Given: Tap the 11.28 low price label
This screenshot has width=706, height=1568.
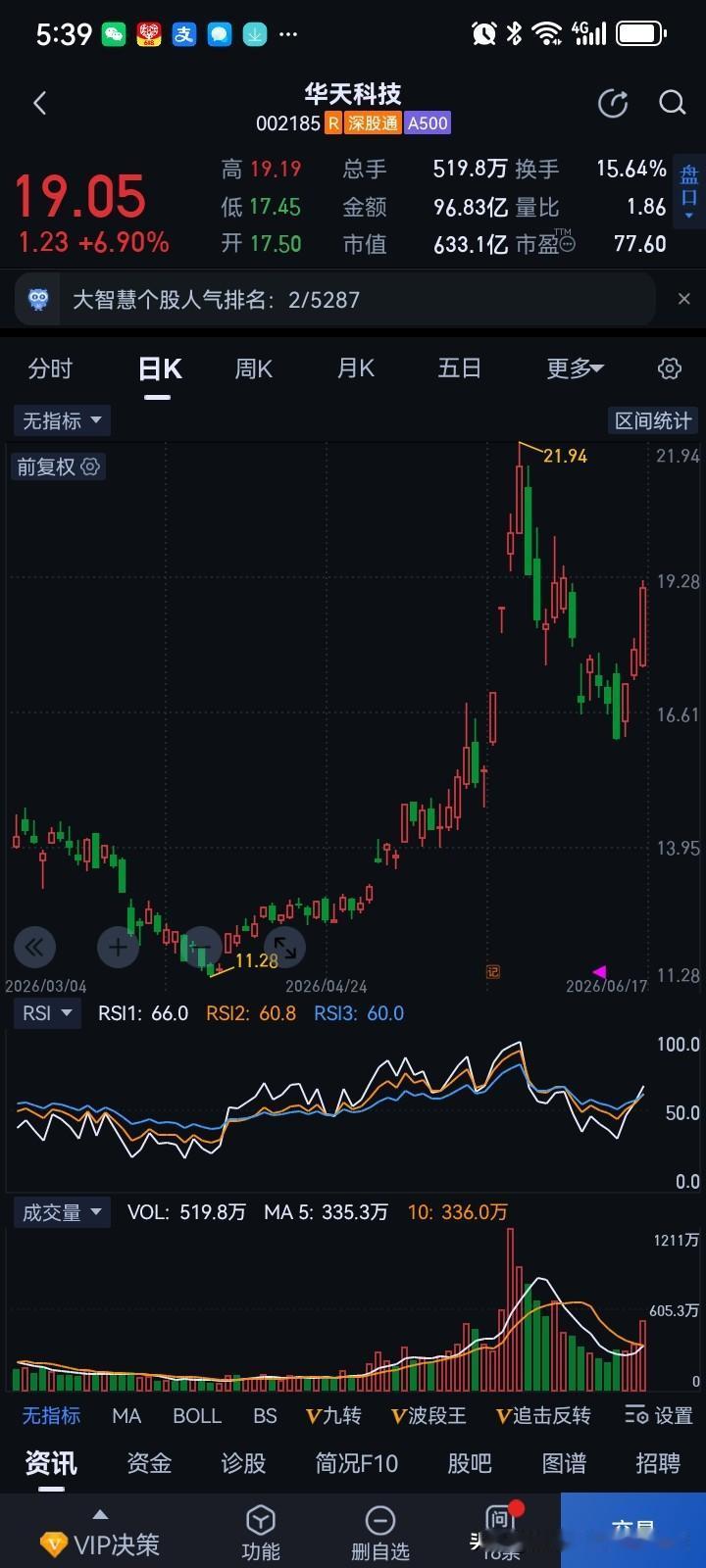Looking at the screenshot, I should coord(257,960).
